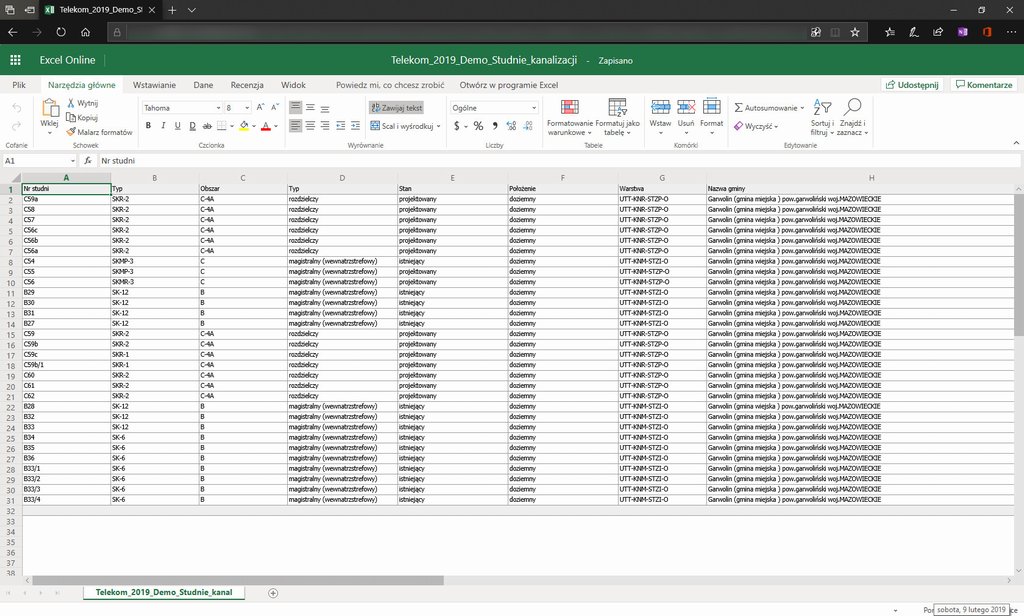The height and width of the screenshot is (616, 1024).
Task: Toggle bold formatting
Action: pyautogui.click(x=148, y=126)
